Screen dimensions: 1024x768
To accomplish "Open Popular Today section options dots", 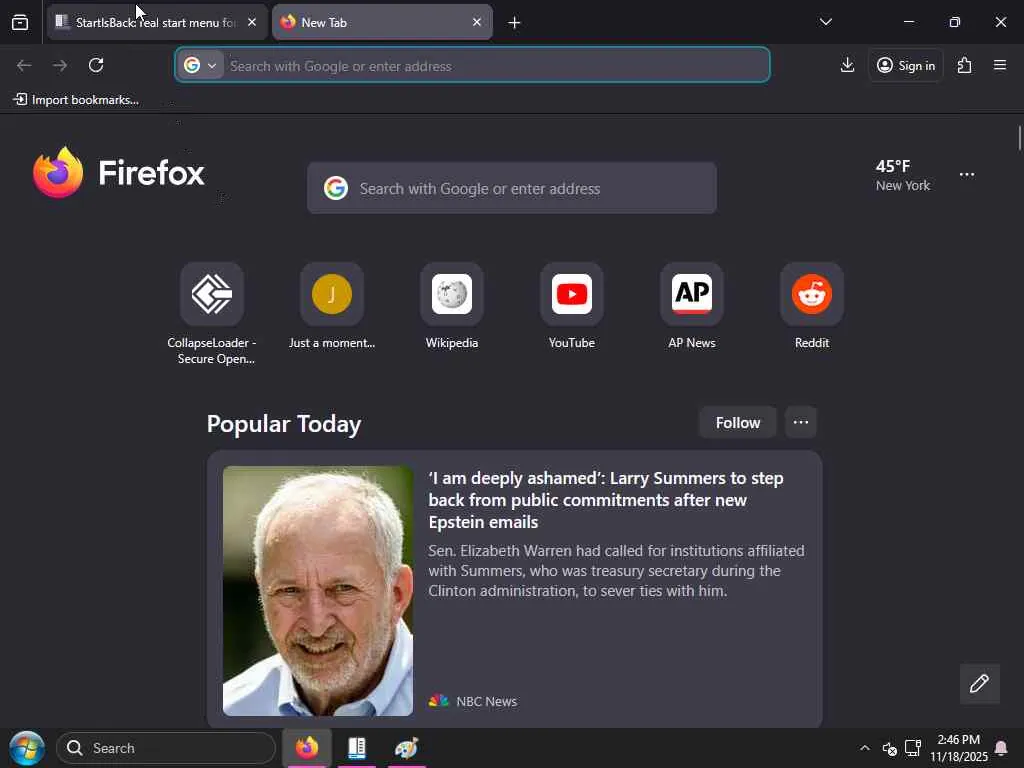I will tap(801, 423).
